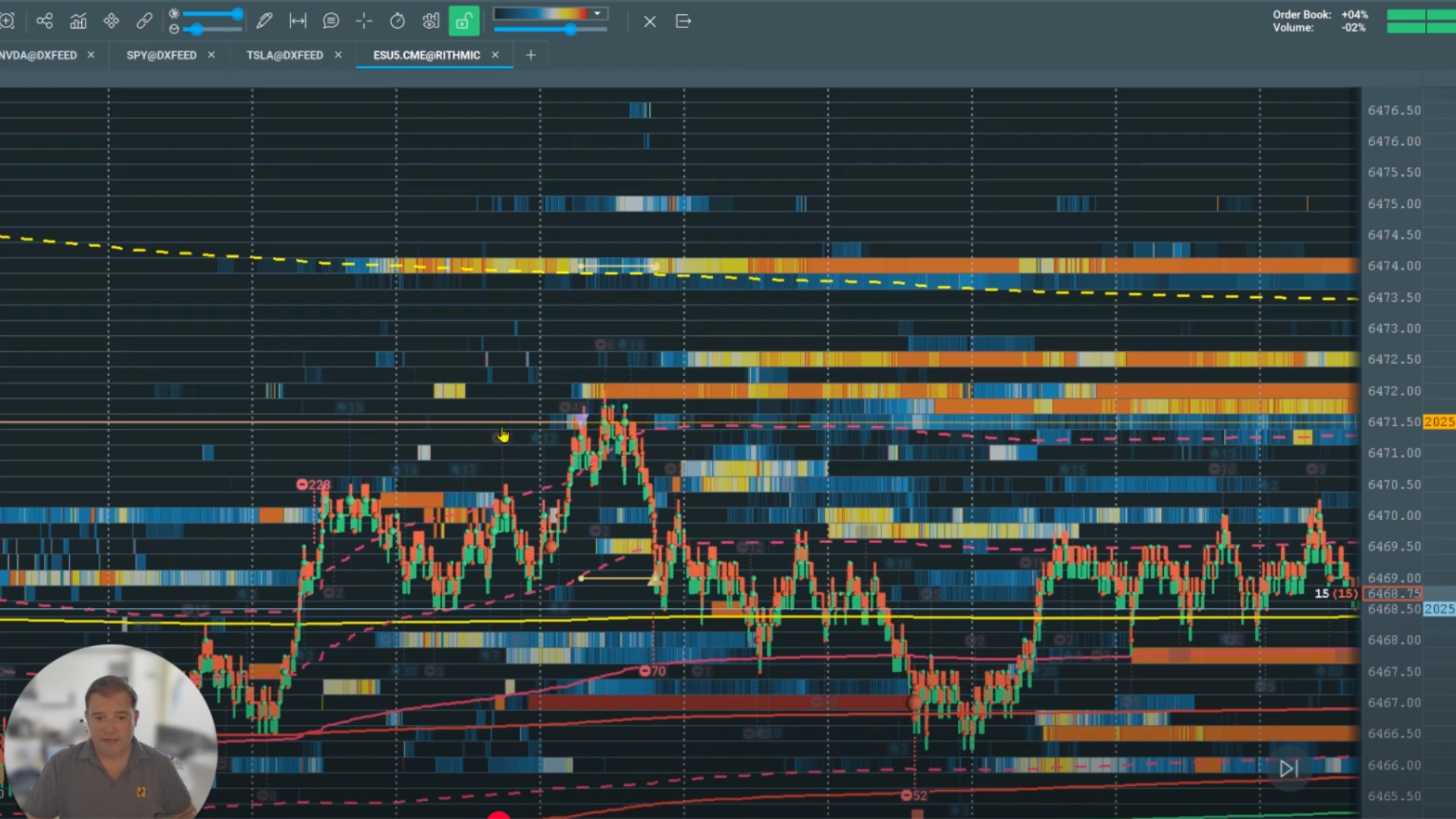Click the link chain icon
Viewport: 1456px width, 819px height.
tap(144, 21)
